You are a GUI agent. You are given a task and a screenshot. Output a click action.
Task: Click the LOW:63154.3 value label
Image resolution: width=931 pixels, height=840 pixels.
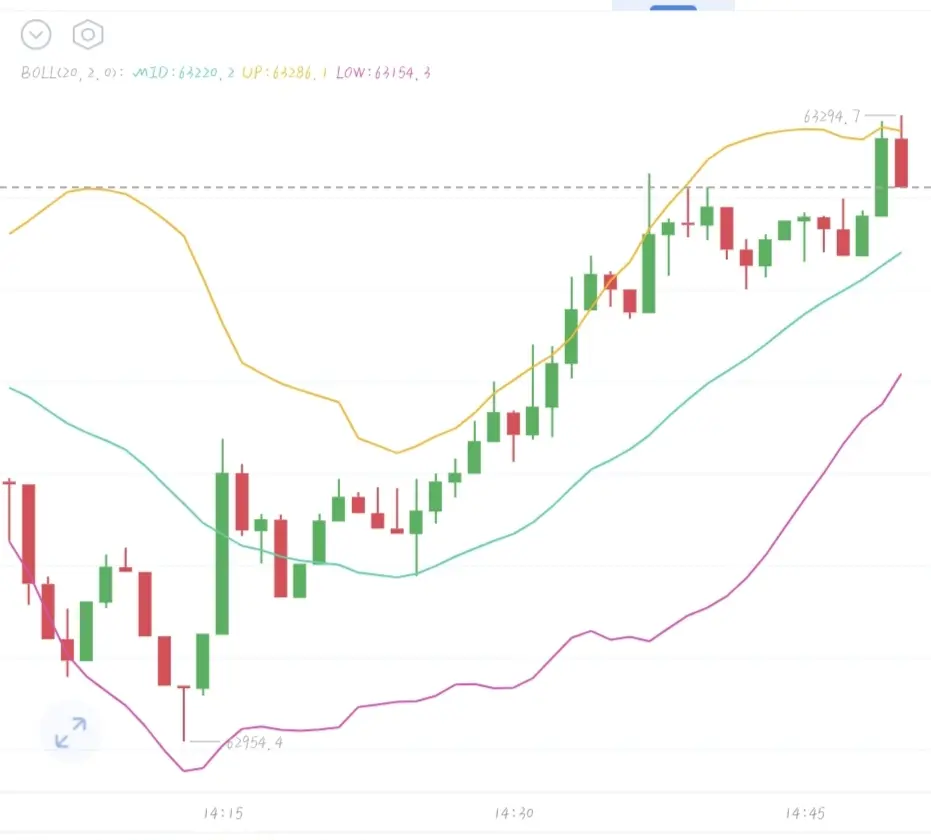pos(383,73)
